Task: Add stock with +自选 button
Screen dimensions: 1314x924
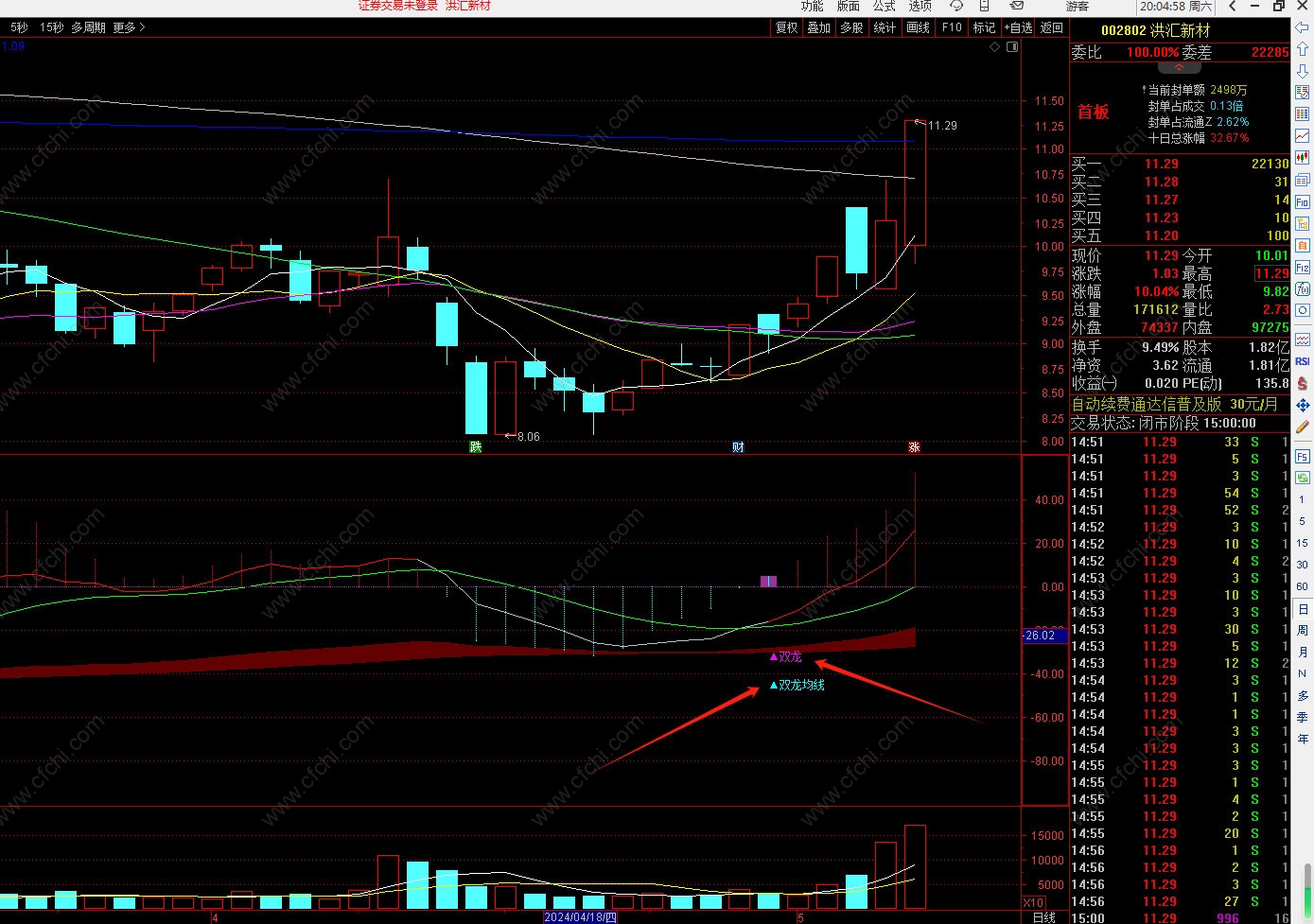Action: 1019,27
